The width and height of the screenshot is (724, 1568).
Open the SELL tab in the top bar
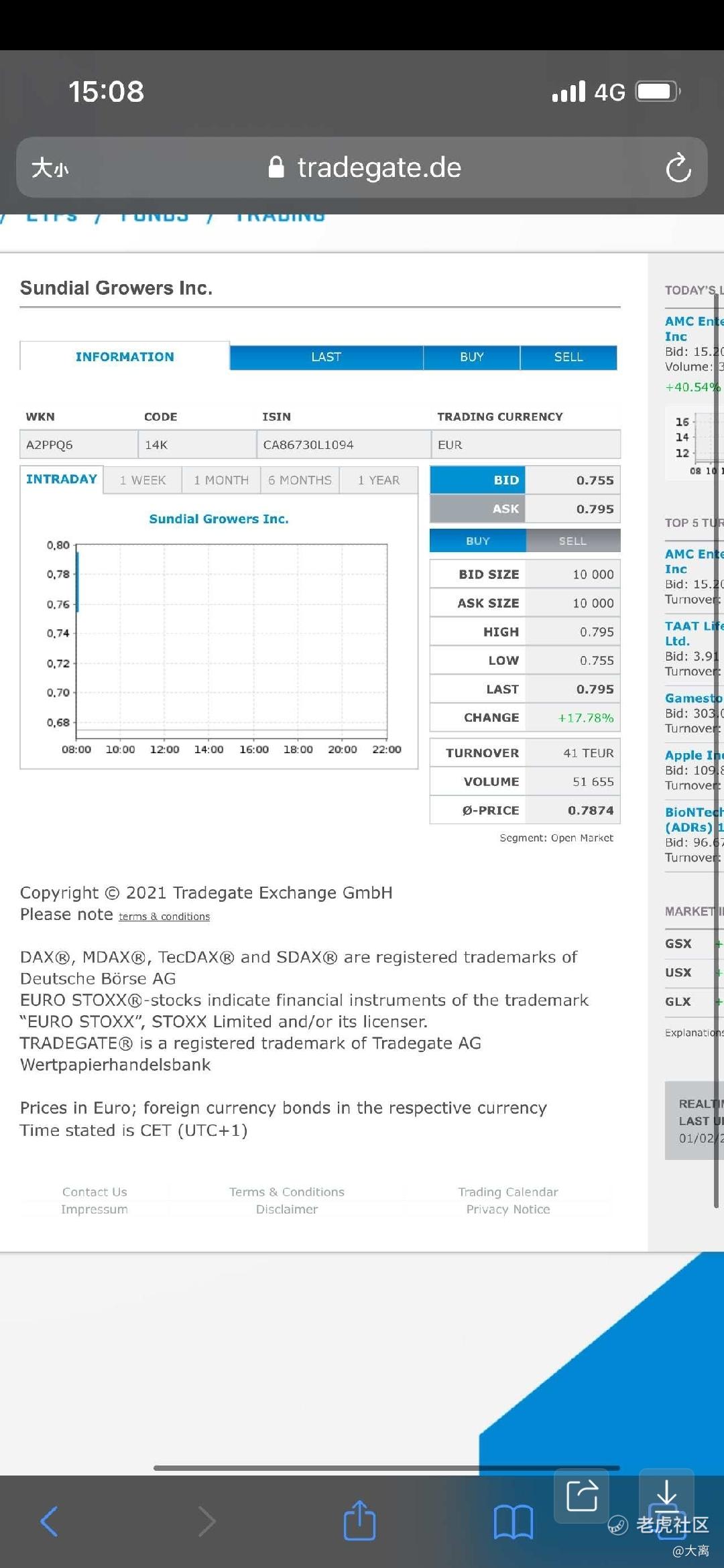[x=568, y=357]
